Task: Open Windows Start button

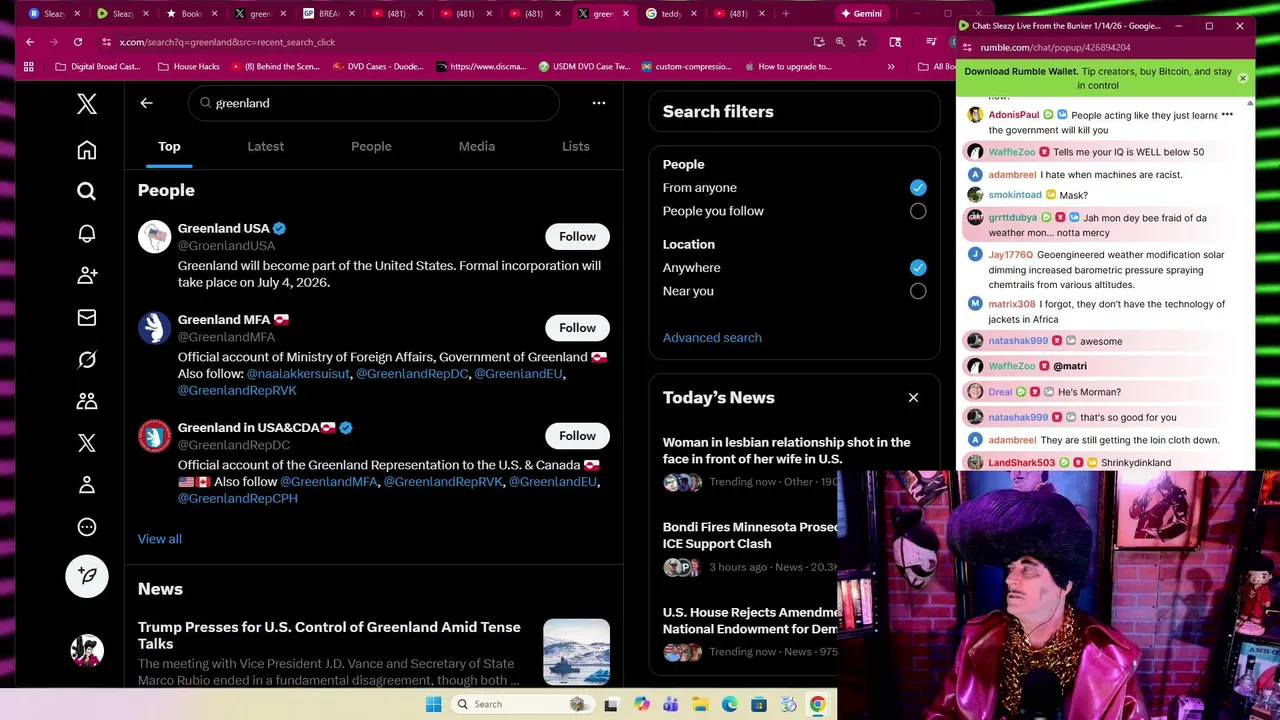Action: pos(433,704)
